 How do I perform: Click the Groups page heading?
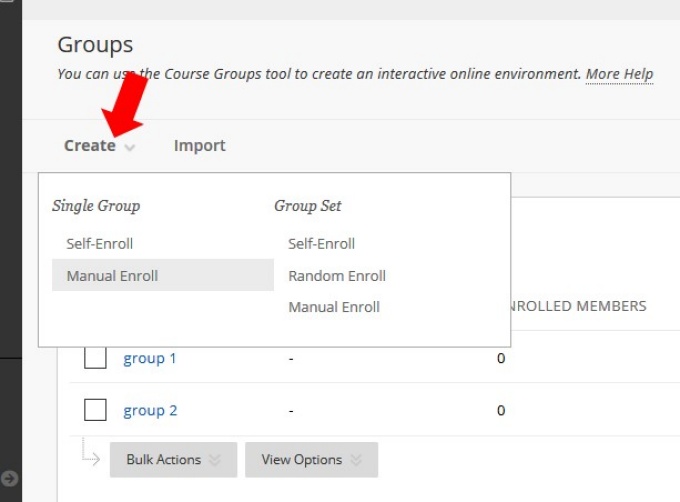95,45
